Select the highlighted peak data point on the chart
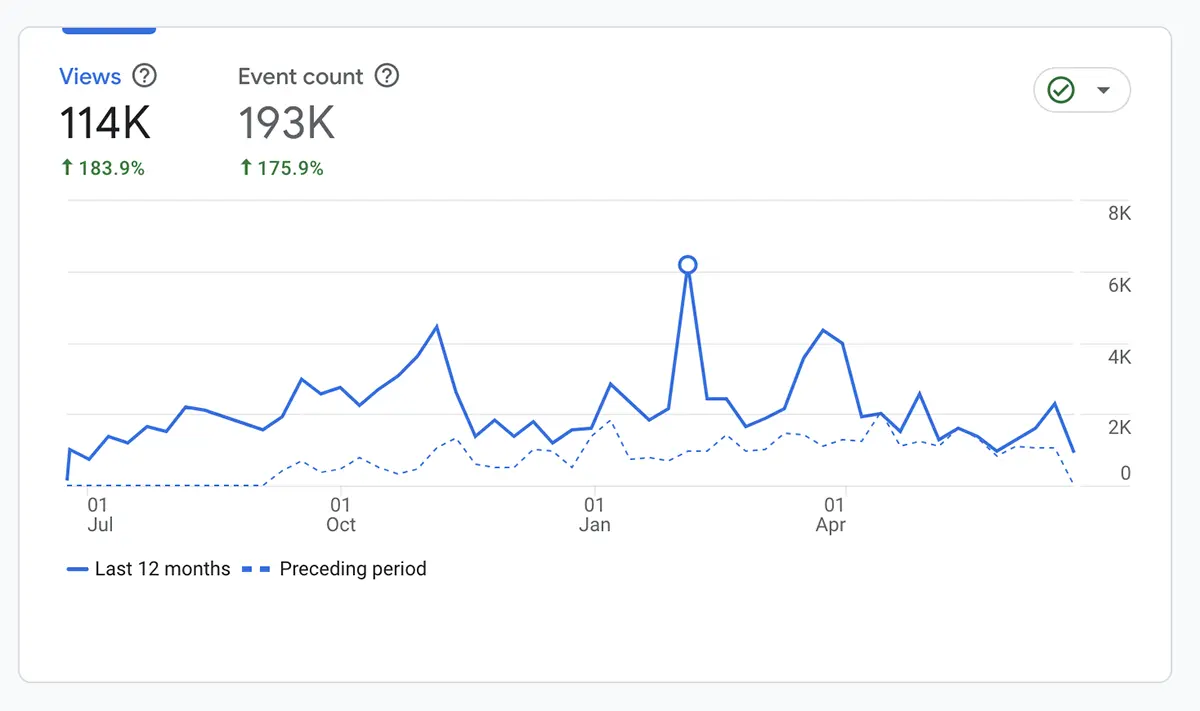The image size is (1200, 711). click(687, 264)
